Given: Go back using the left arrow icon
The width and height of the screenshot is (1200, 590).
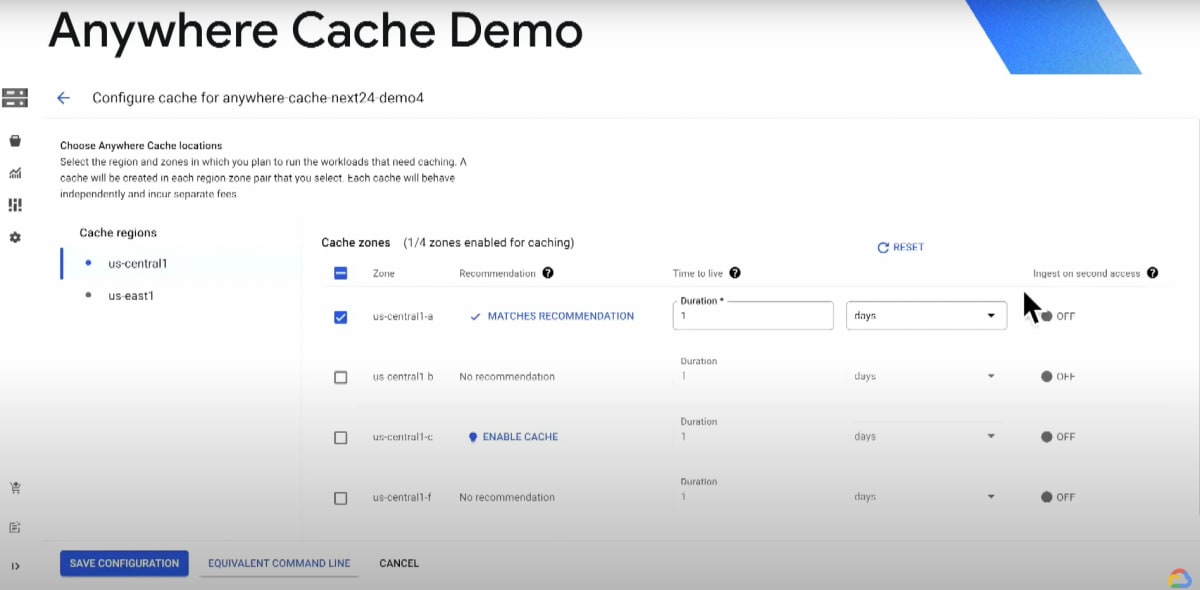Looking at the screenshot, I should tap(63, 98).
